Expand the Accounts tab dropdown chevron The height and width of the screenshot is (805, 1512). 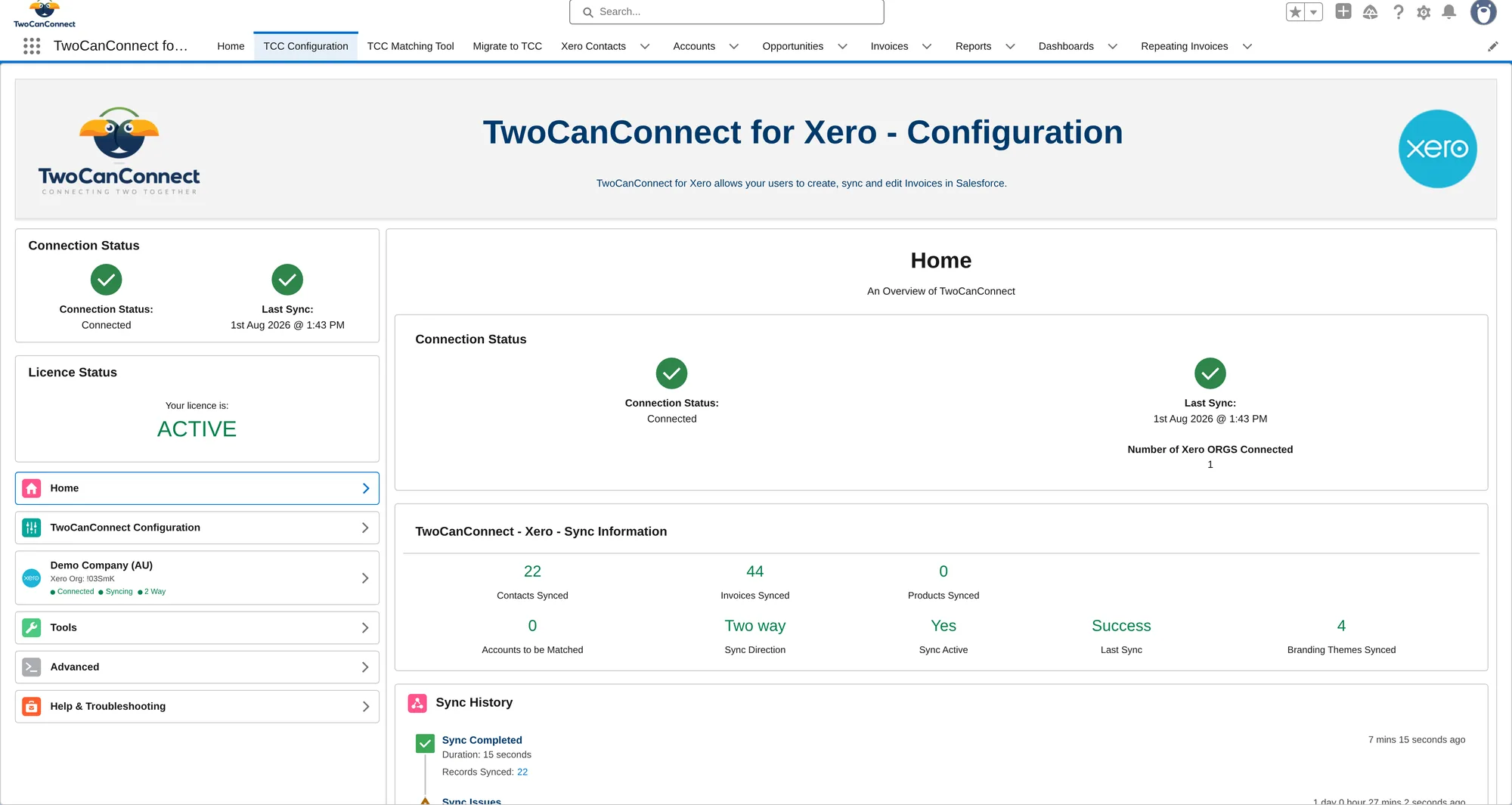point(734,46)
